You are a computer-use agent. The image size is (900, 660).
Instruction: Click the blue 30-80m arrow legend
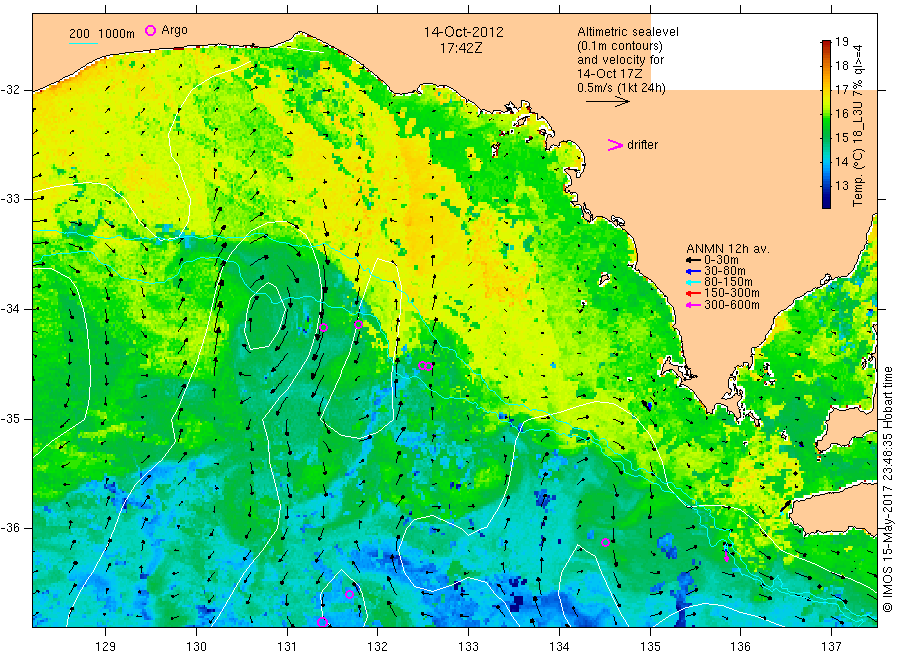(x=693, y=271)
